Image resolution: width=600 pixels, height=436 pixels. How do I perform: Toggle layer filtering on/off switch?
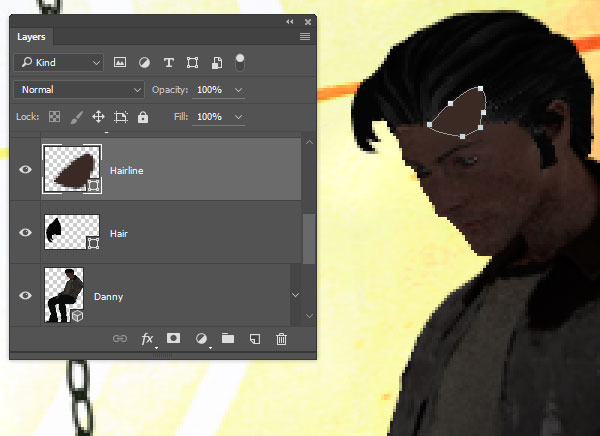click(240, 62)
